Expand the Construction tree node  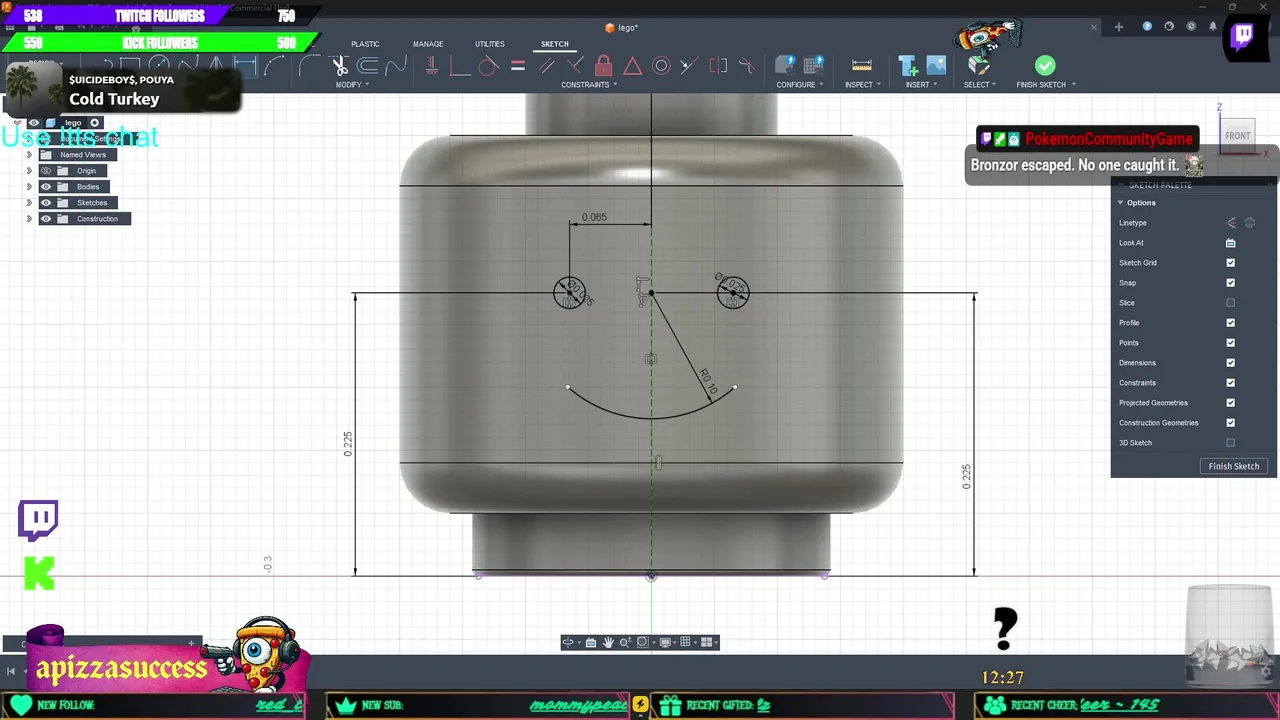(29, 219)
